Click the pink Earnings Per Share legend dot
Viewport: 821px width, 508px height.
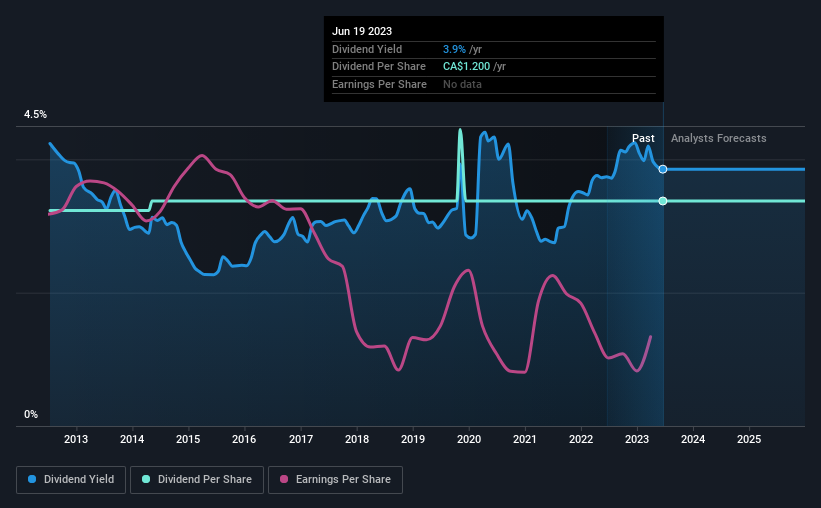284,479
